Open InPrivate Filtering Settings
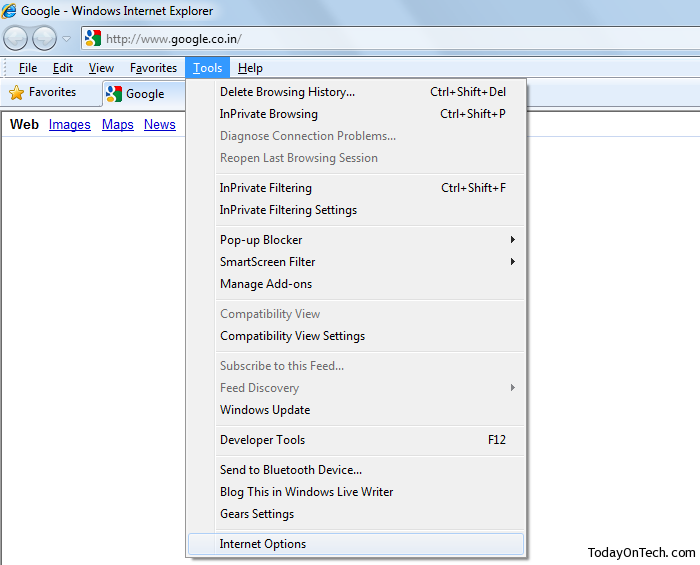 (x=356, y=210)
